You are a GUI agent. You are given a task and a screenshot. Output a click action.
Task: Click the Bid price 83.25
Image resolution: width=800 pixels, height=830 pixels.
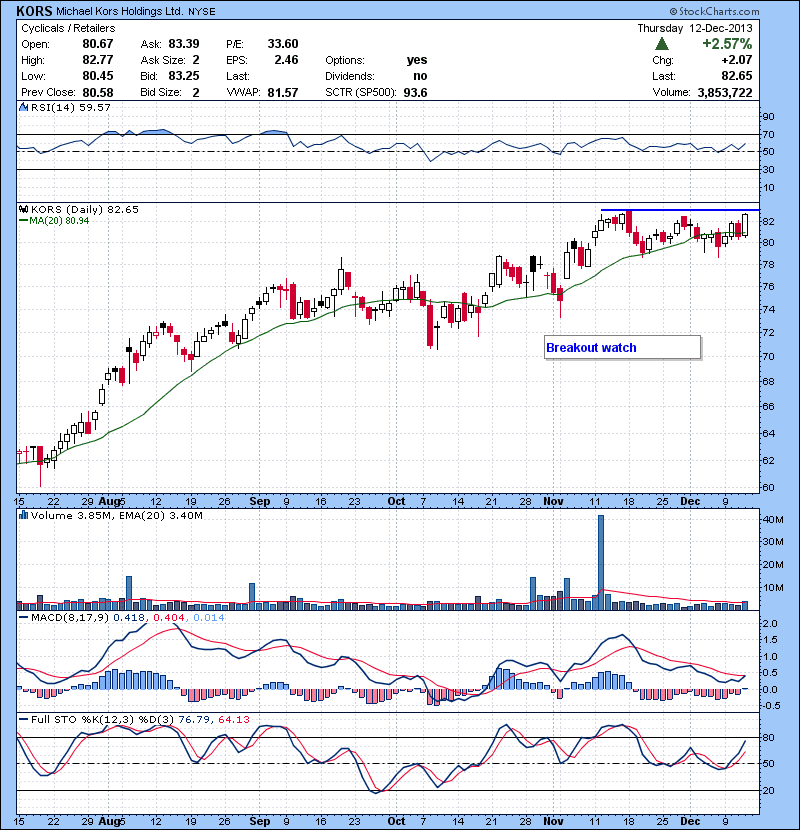pos(184,76)
